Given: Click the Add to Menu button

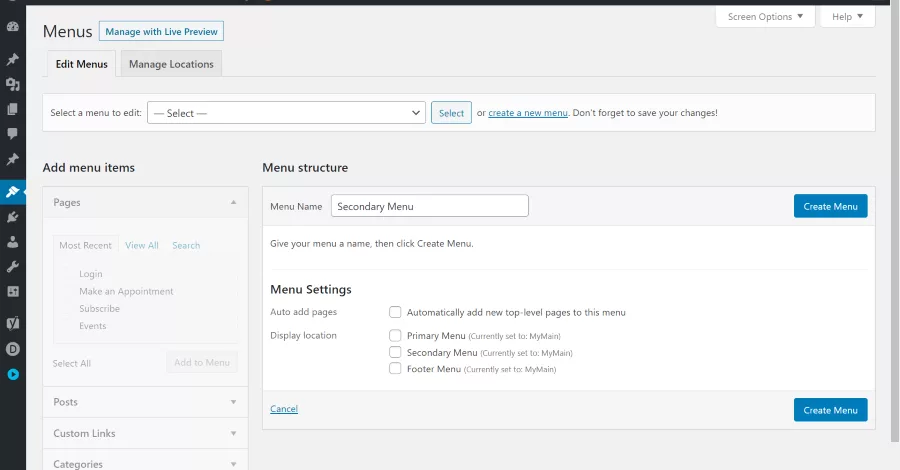Looking at the screenshot, I should (x=202, y=363).
